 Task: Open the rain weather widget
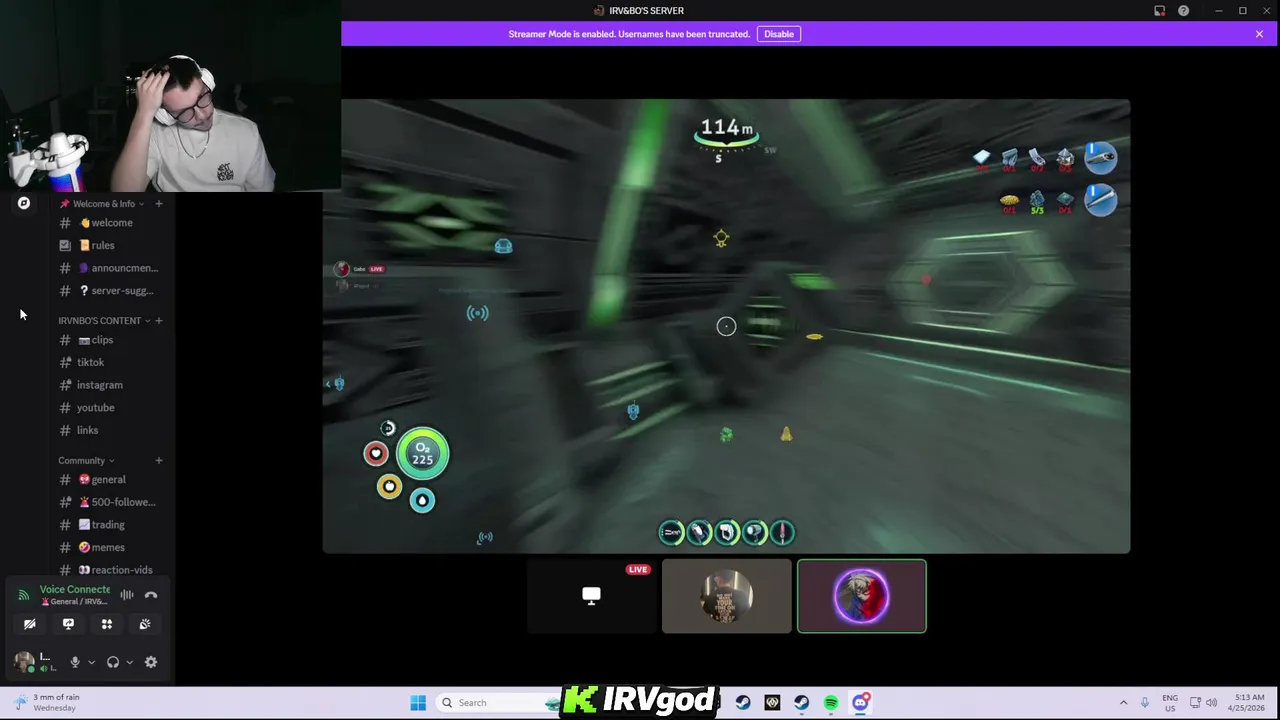tap(46, 703)
